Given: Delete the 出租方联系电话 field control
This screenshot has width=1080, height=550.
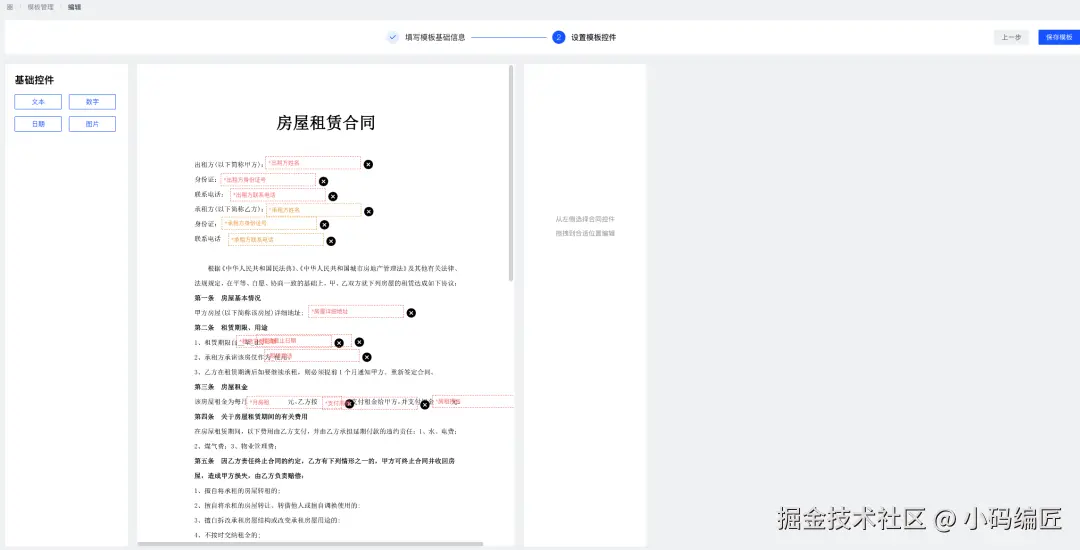Looking at the screenshot, I should pos(333,196).
